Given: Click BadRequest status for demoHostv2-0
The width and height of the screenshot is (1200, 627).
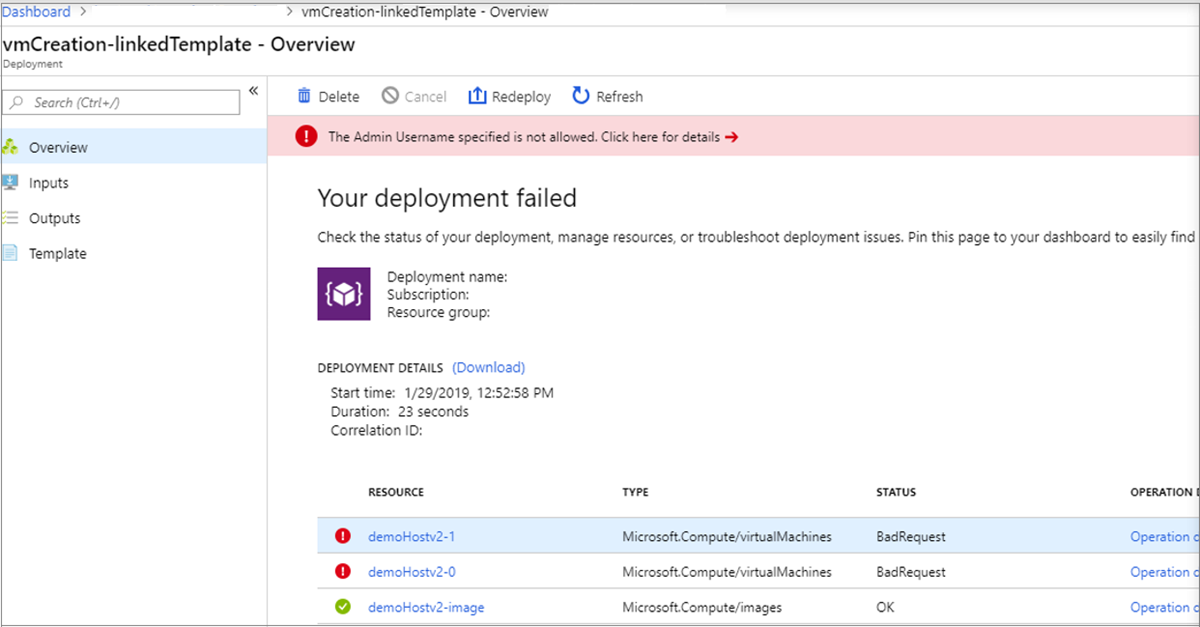Looking at the screenshot, I should 911,572.
